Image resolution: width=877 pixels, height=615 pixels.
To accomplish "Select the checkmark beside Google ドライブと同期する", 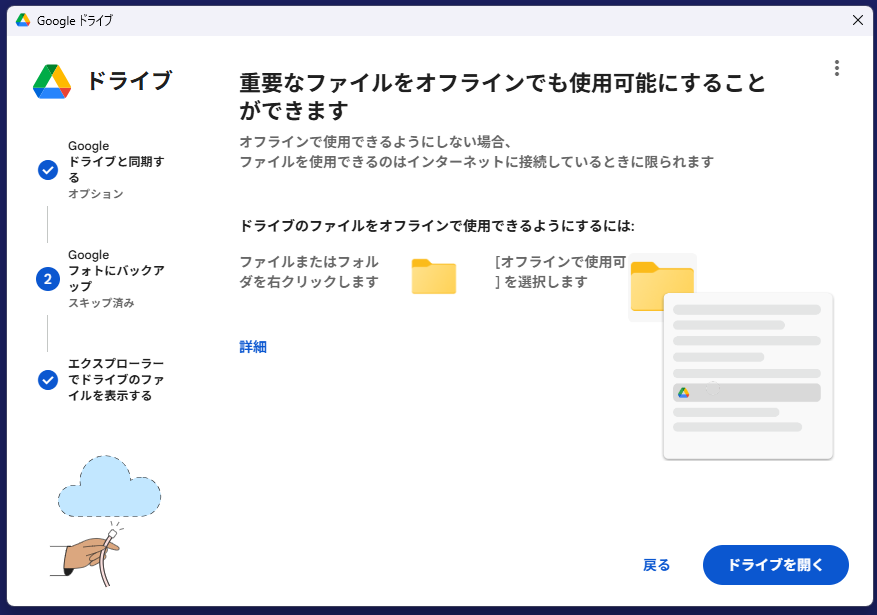I will click(x=47, y=170).
